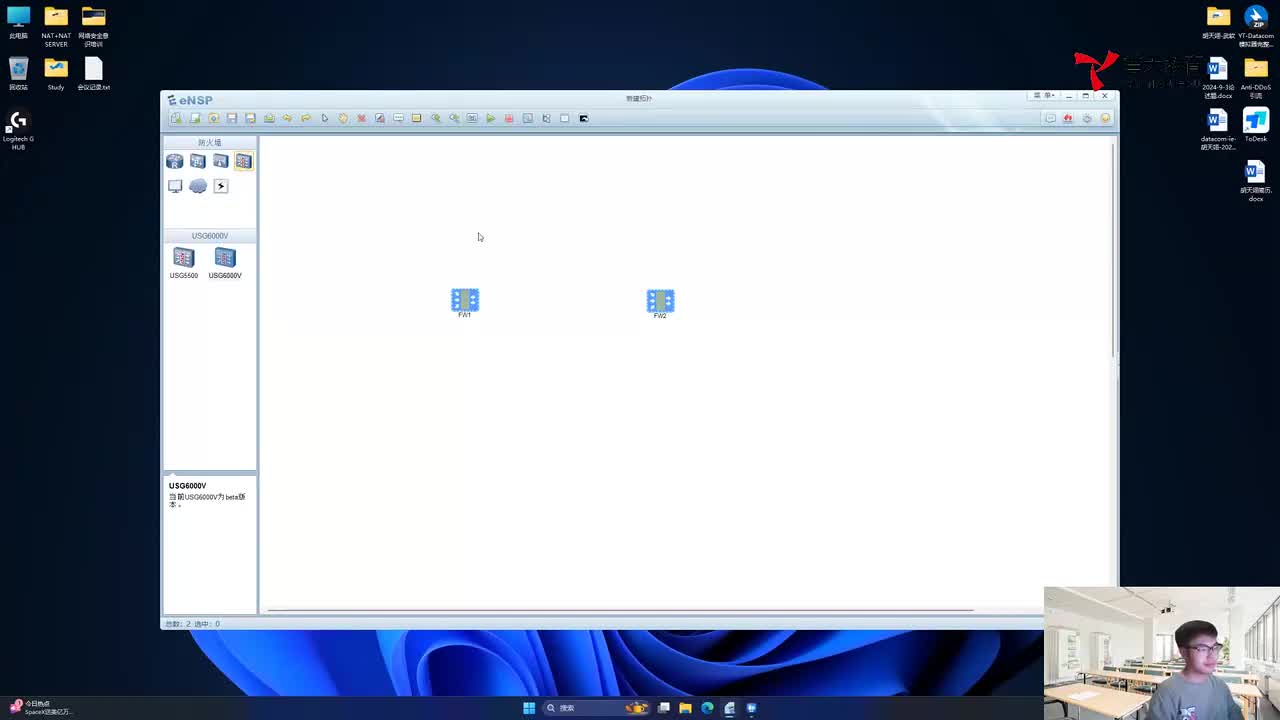Select the switch device category icon
Screen dimensions: 1280x720
click(x=198, y=161)
